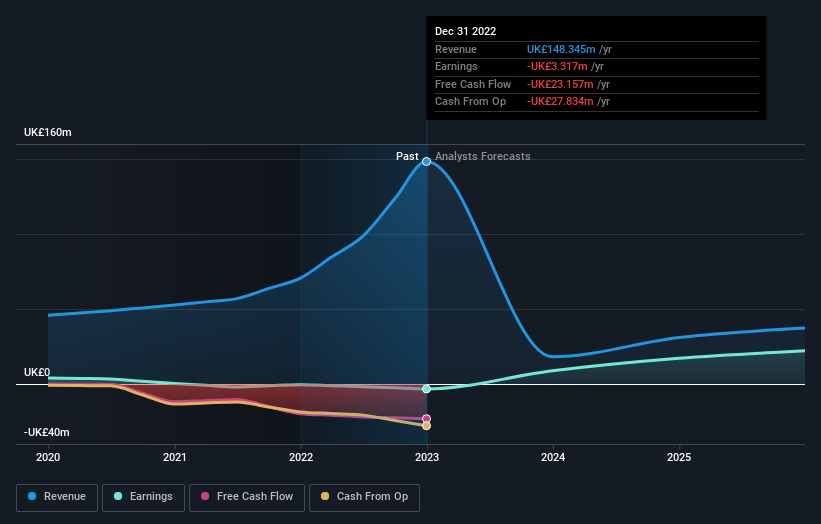Click the Free Cash Flow label in the tooltip
Viewport: 821px width, 524px height.
pyautogui.click(x=473, y=84)
